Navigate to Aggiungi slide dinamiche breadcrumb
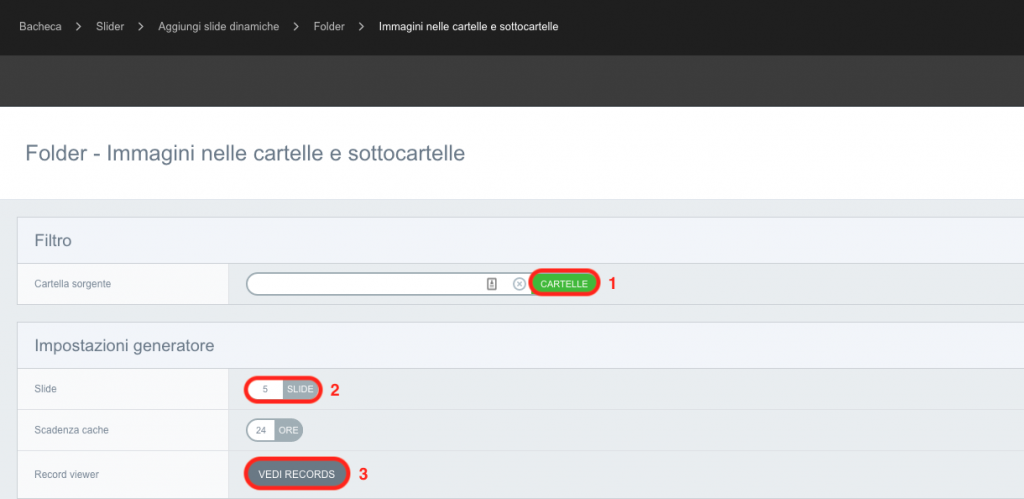Image resolution: width=1024 pixels, height=499 pixels. coord(219,27)
